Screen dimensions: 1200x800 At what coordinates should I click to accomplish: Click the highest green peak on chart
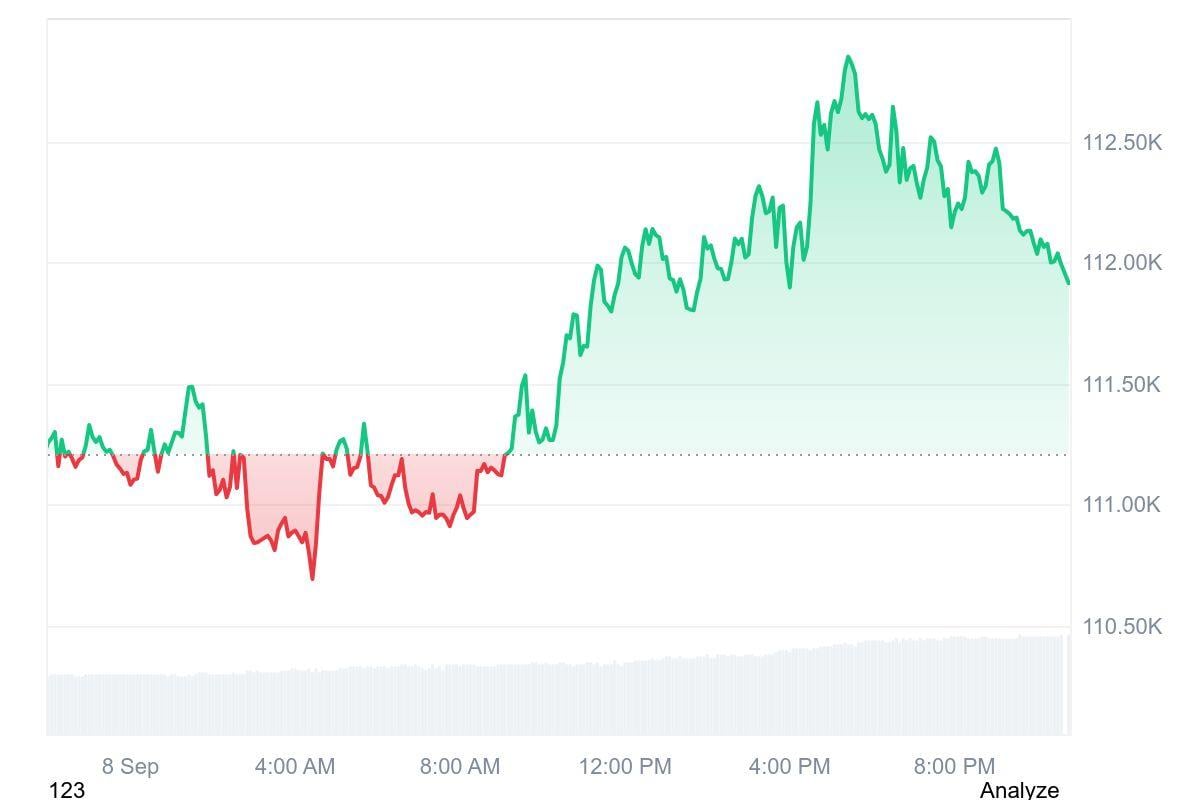(x=849, y=57)
